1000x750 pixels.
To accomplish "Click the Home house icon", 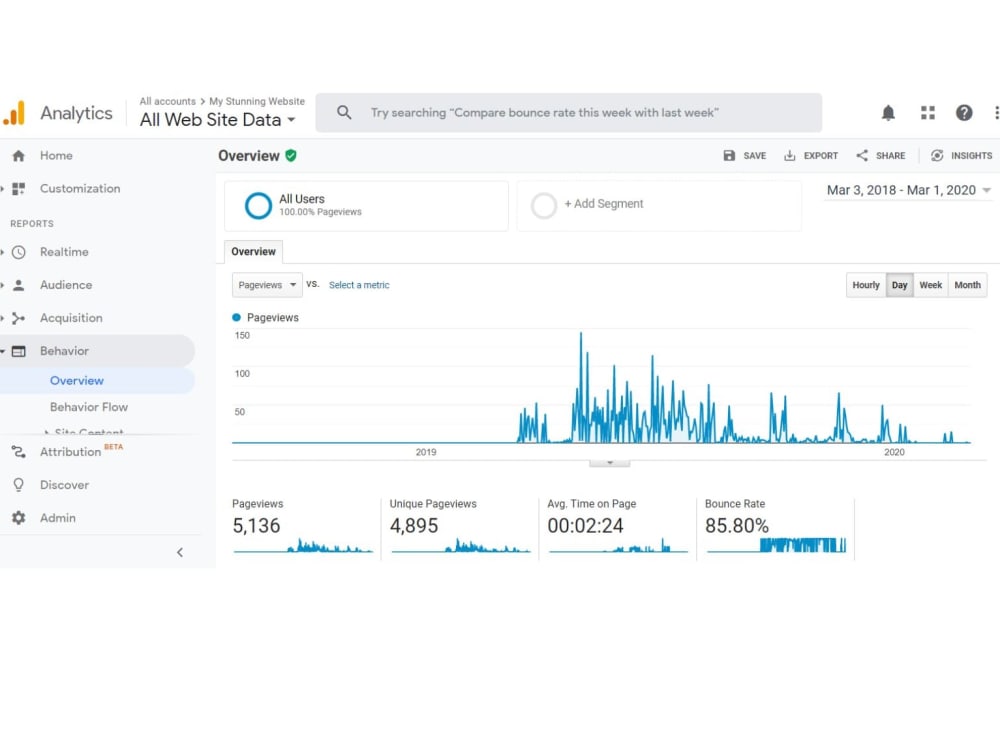I will click(x=18, y=156).
